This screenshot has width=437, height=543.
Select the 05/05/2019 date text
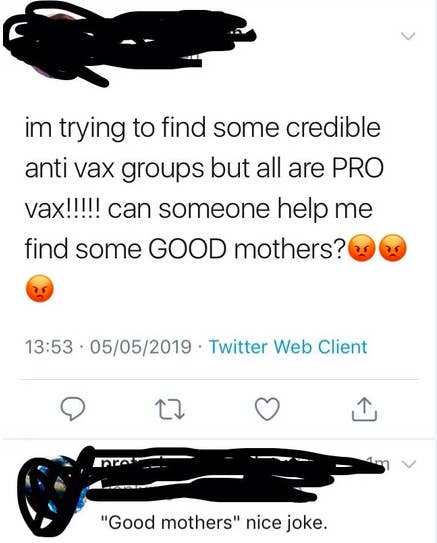point(141,347)
